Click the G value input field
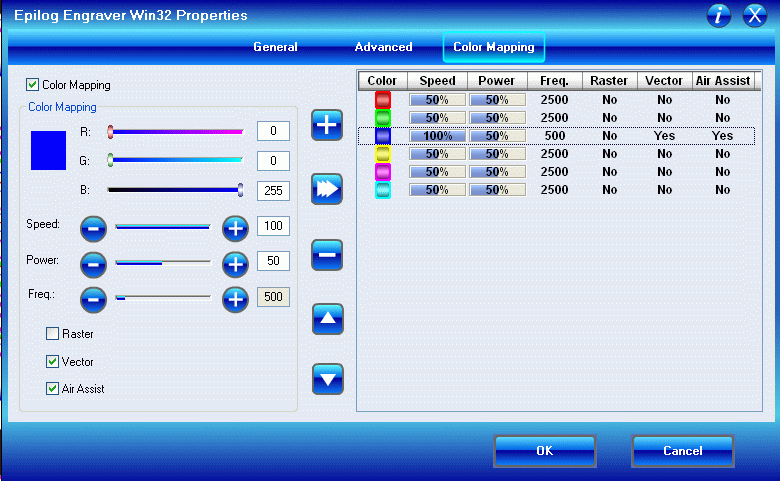Viewport: 780px width, 481px height. point(273,161)
